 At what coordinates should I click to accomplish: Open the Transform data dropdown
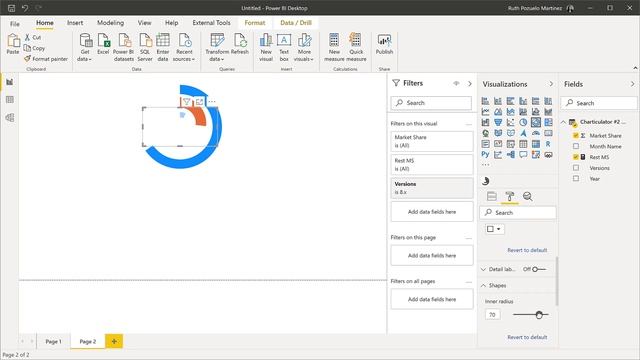tap(217, 47)
